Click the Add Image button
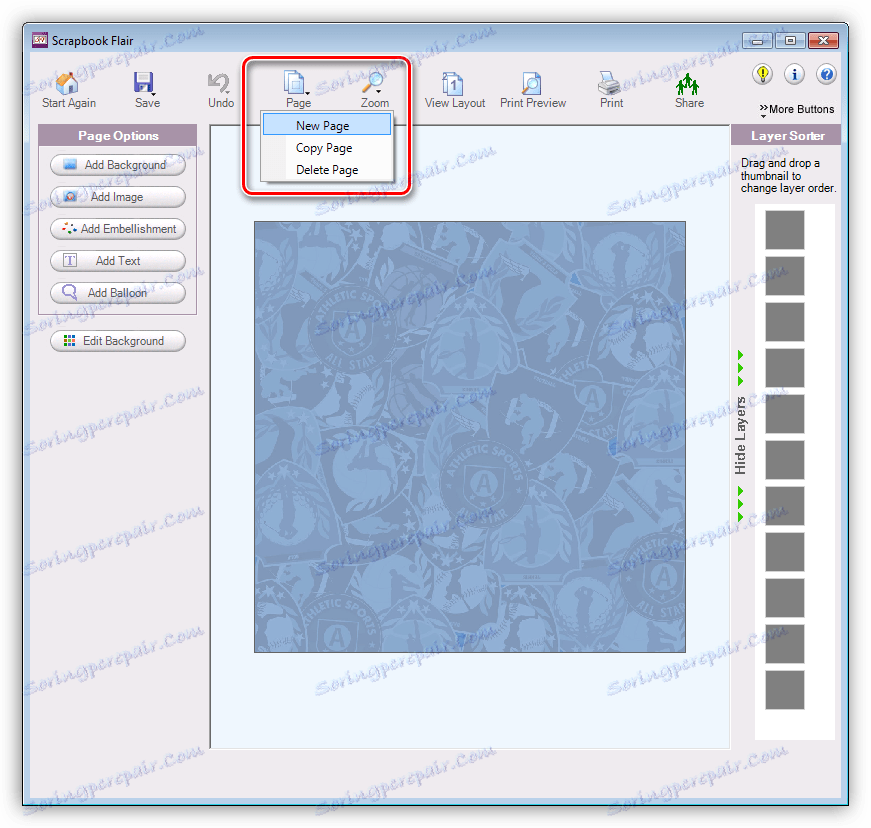The image size is (871, 828). tap(118, 197)
